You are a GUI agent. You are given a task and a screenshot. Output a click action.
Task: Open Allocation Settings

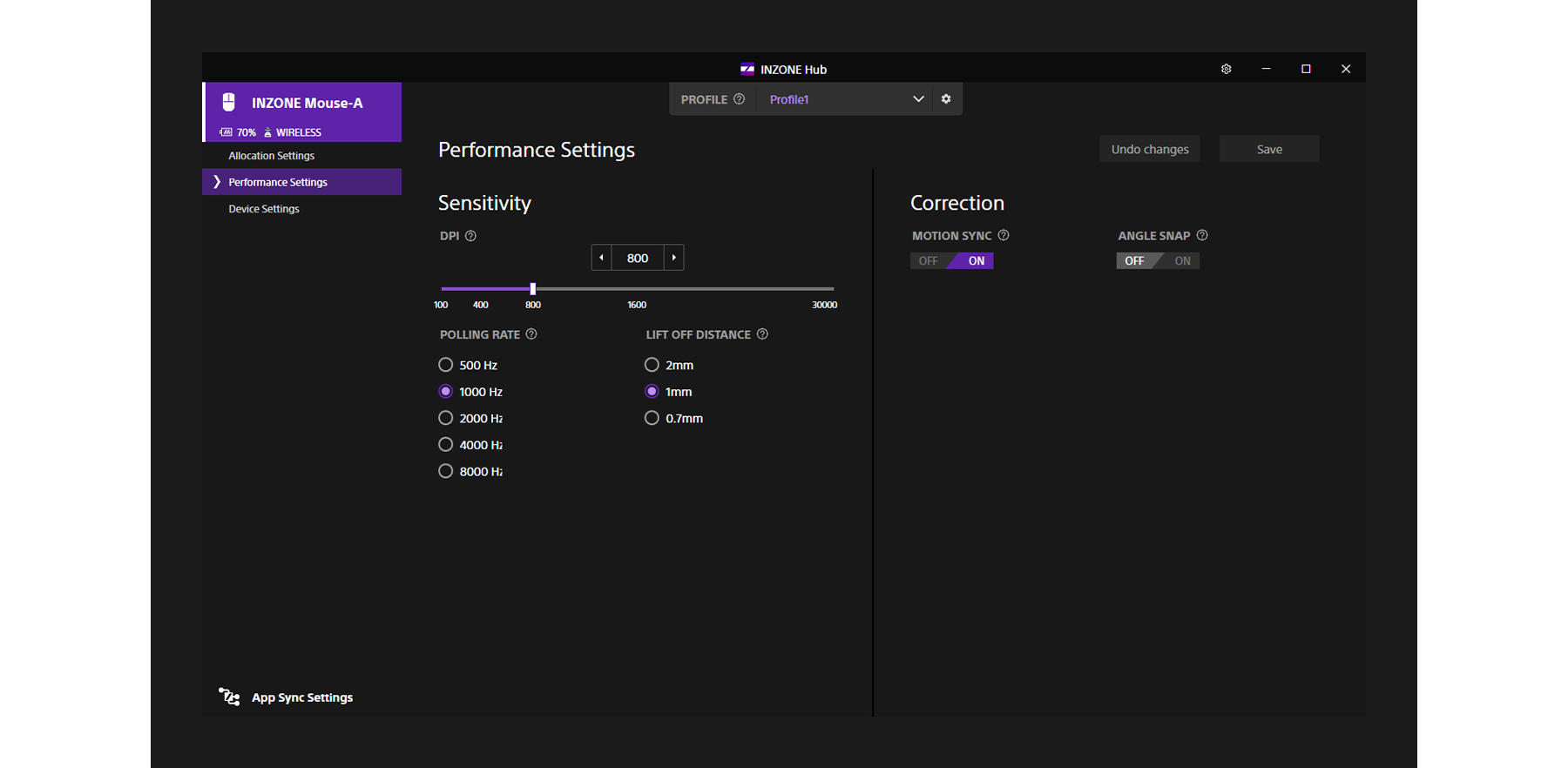coord(301,156)
